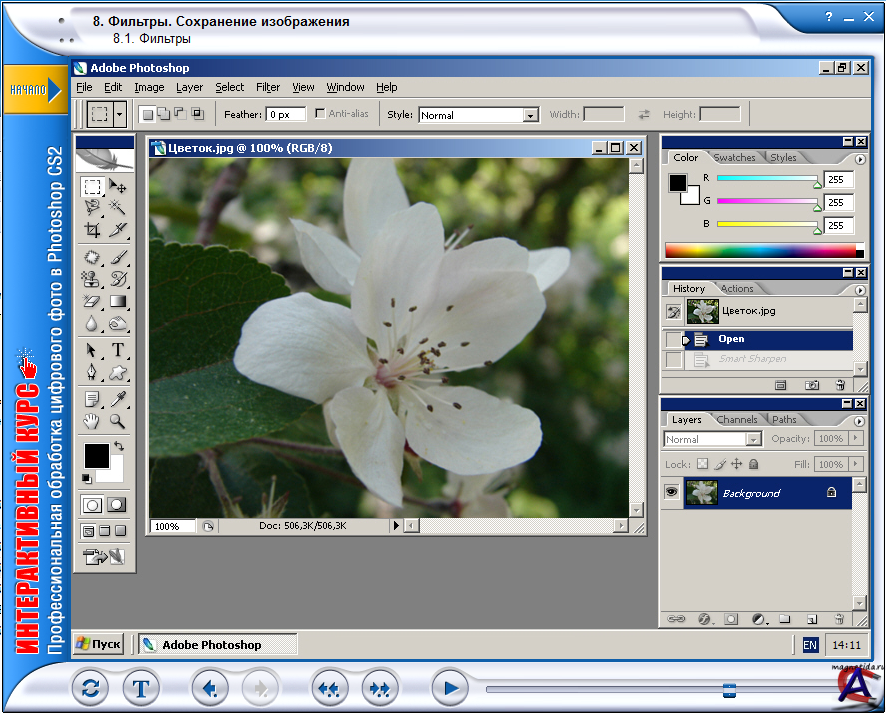The width and height of the screenshot is (886, 714).
Task: Select the Eraser tool
Action: pos(93,301)
